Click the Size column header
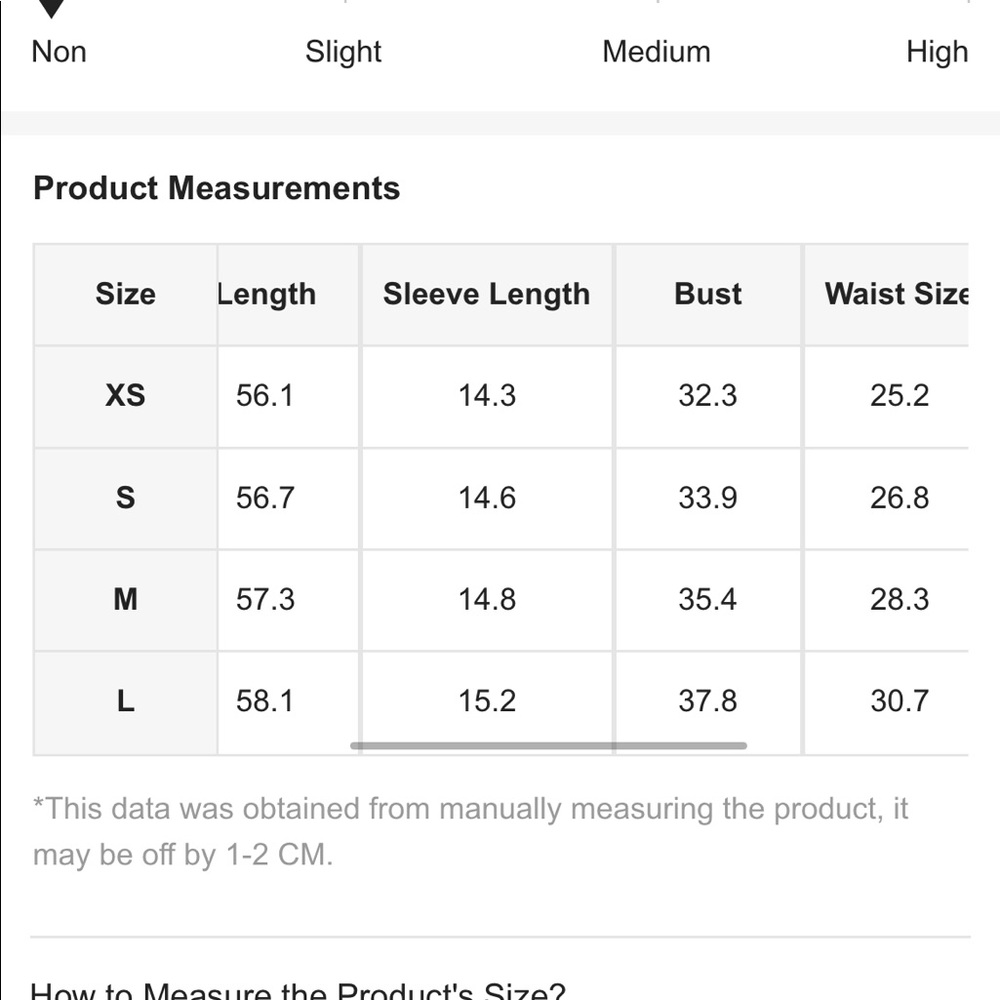This screenshot has height=1000, width=1000. 126,294
